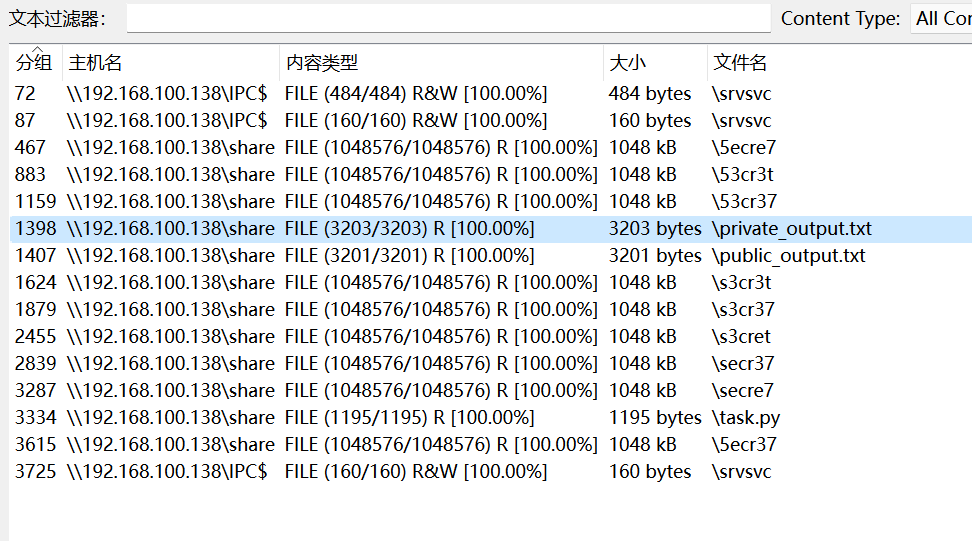Click group number 1398
This screenshot has width=972, height=541.
[35, 229]
